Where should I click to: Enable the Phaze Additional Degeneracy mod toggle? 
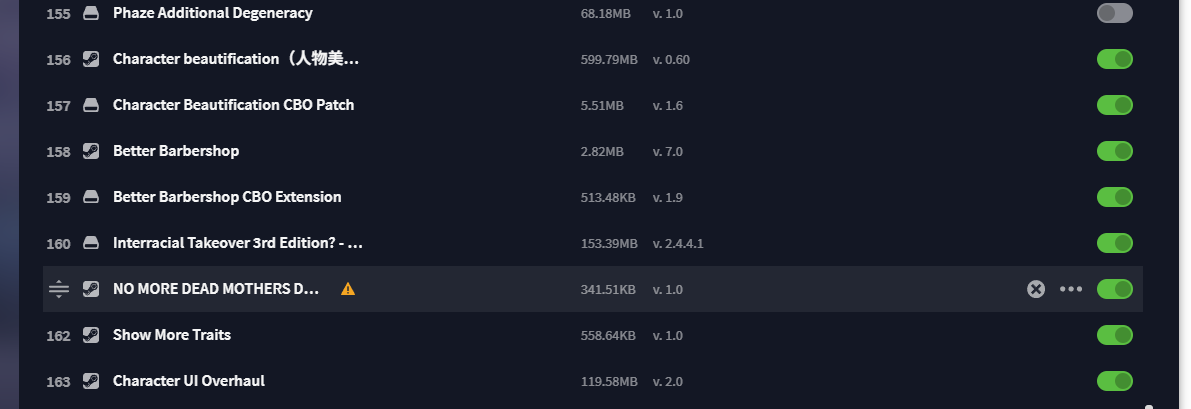pos(1115,13)
